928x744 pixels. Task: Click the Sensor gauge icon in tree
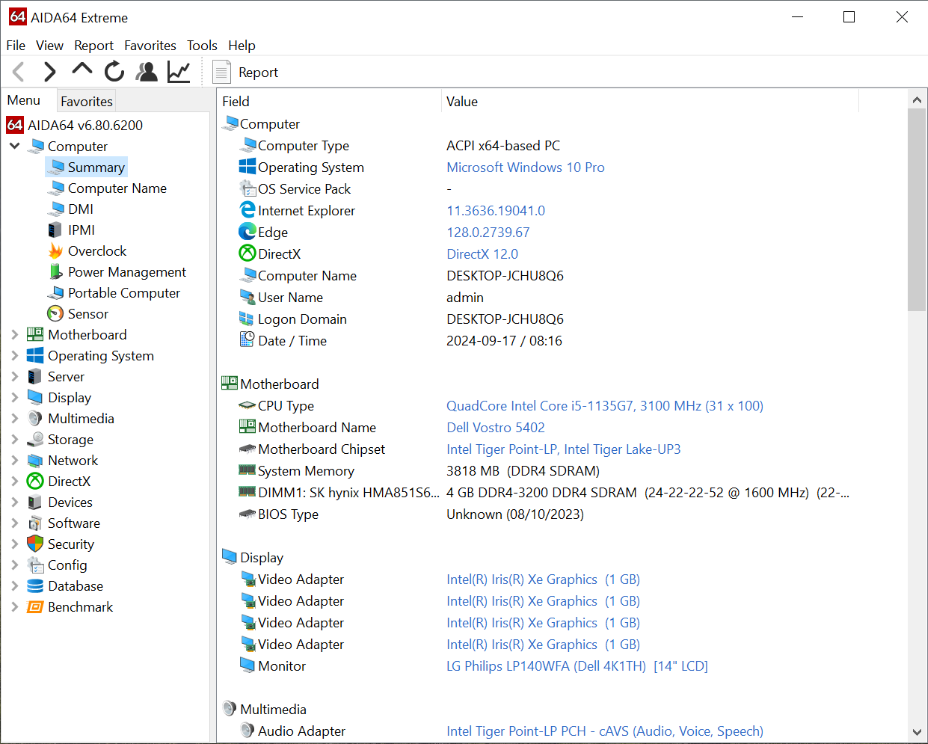tap(55, 314)
